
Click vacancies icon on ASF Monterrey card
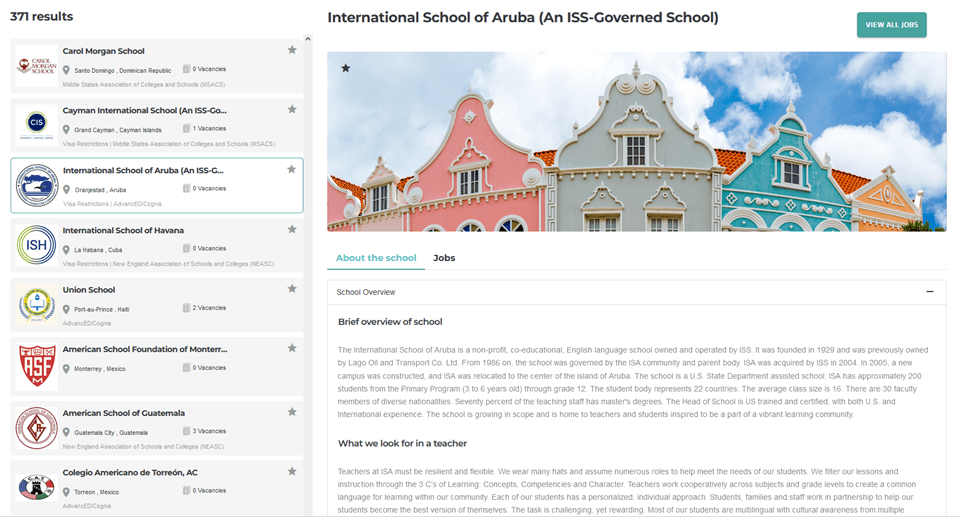(187, 368)
